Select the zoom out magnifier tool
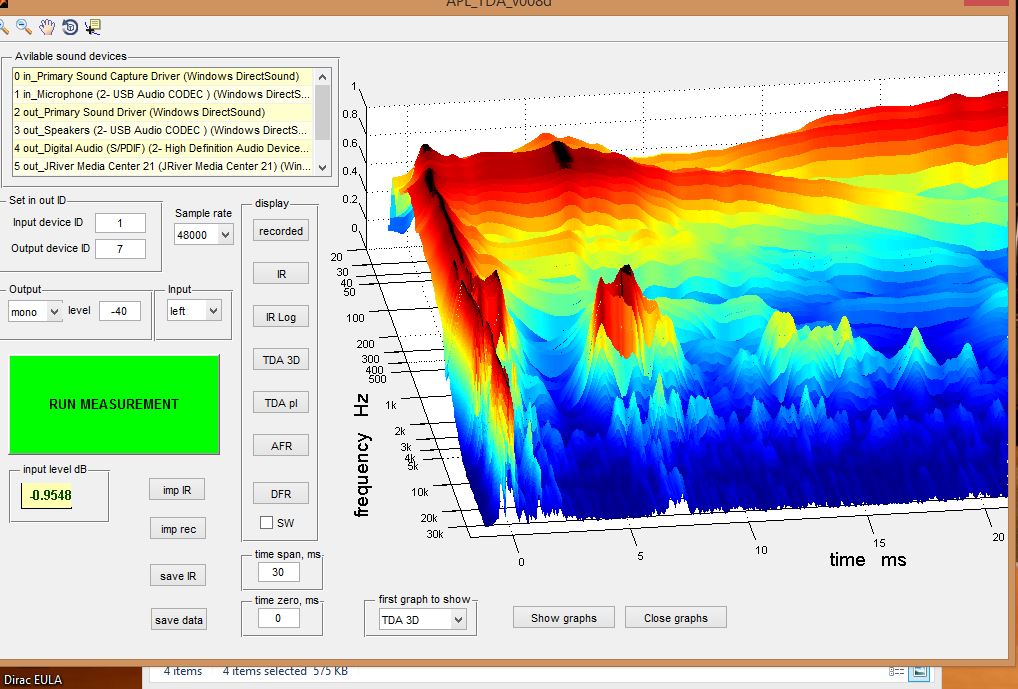 (24, 27)
